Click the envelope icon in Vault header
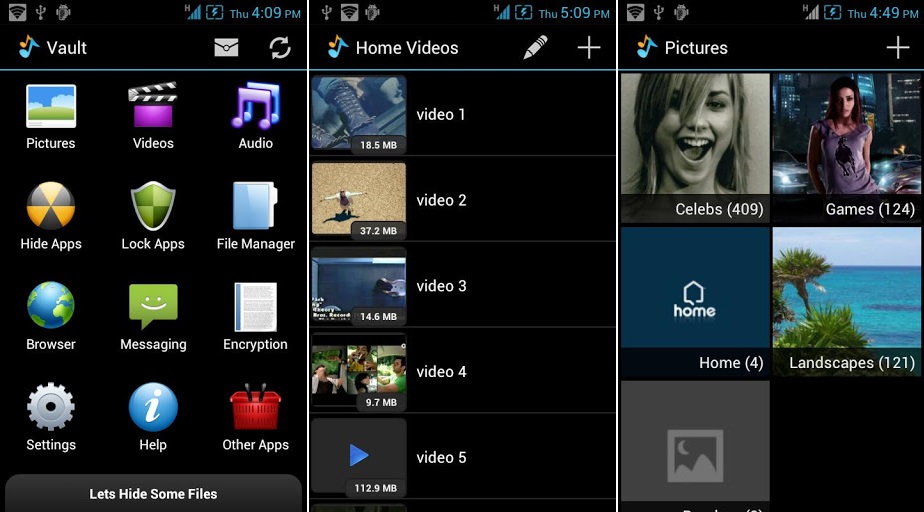The image size is (924, 512). point(226,48)
